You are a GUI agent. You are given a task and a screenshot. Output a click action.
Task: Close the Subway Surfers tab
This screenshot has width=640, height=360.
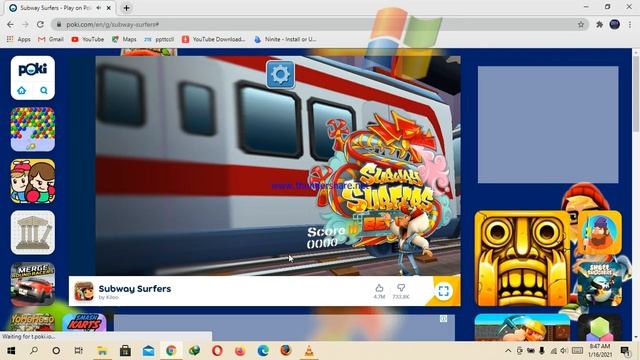click(109, 8)
